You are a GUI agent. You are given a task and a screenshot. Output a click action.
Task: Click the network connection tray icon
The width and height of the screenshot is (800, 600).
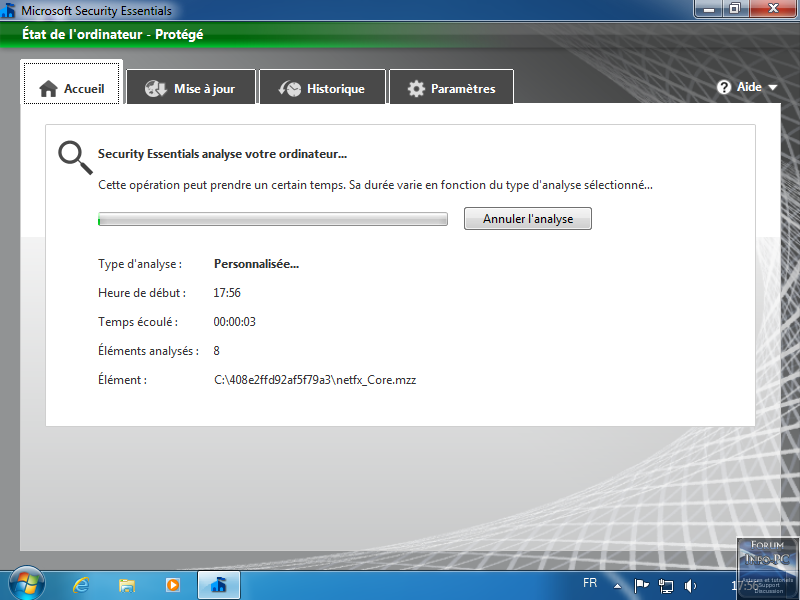(665, 585)
